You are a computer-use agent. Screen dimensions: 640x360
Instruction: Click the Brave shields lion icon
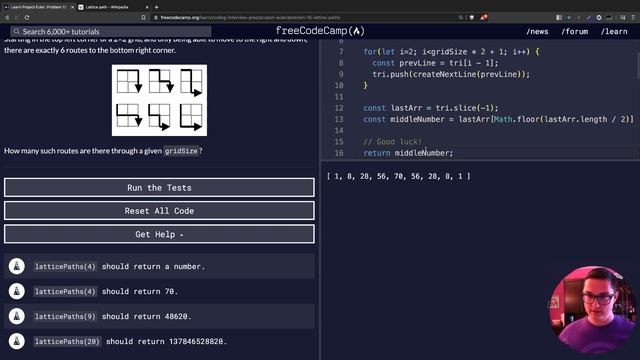pyautogui.click(x=472, y=18)
